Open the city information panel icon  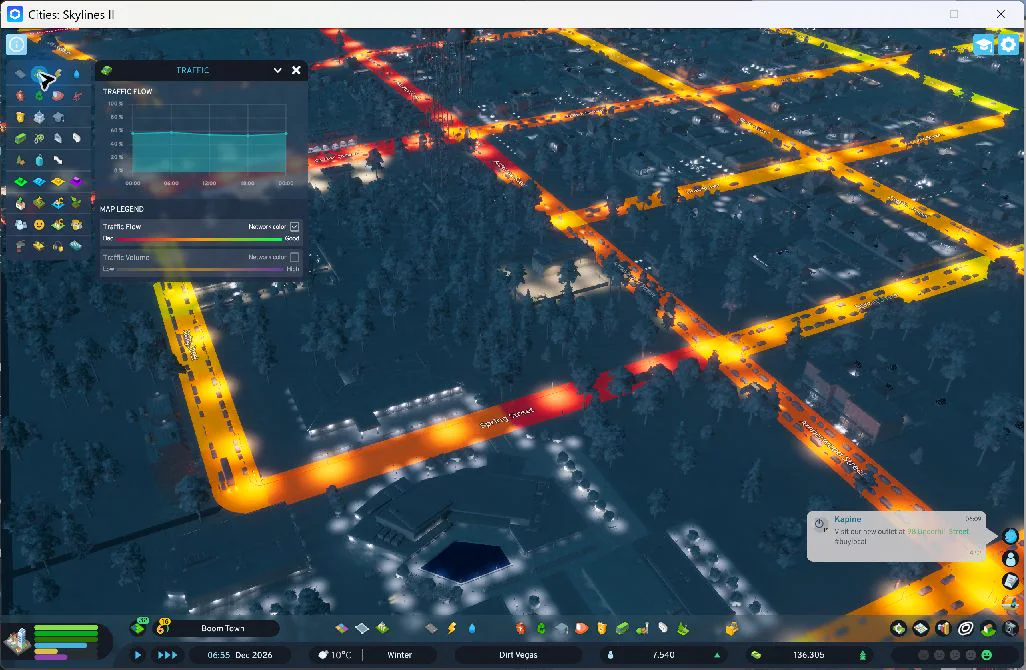click(16, 44)
